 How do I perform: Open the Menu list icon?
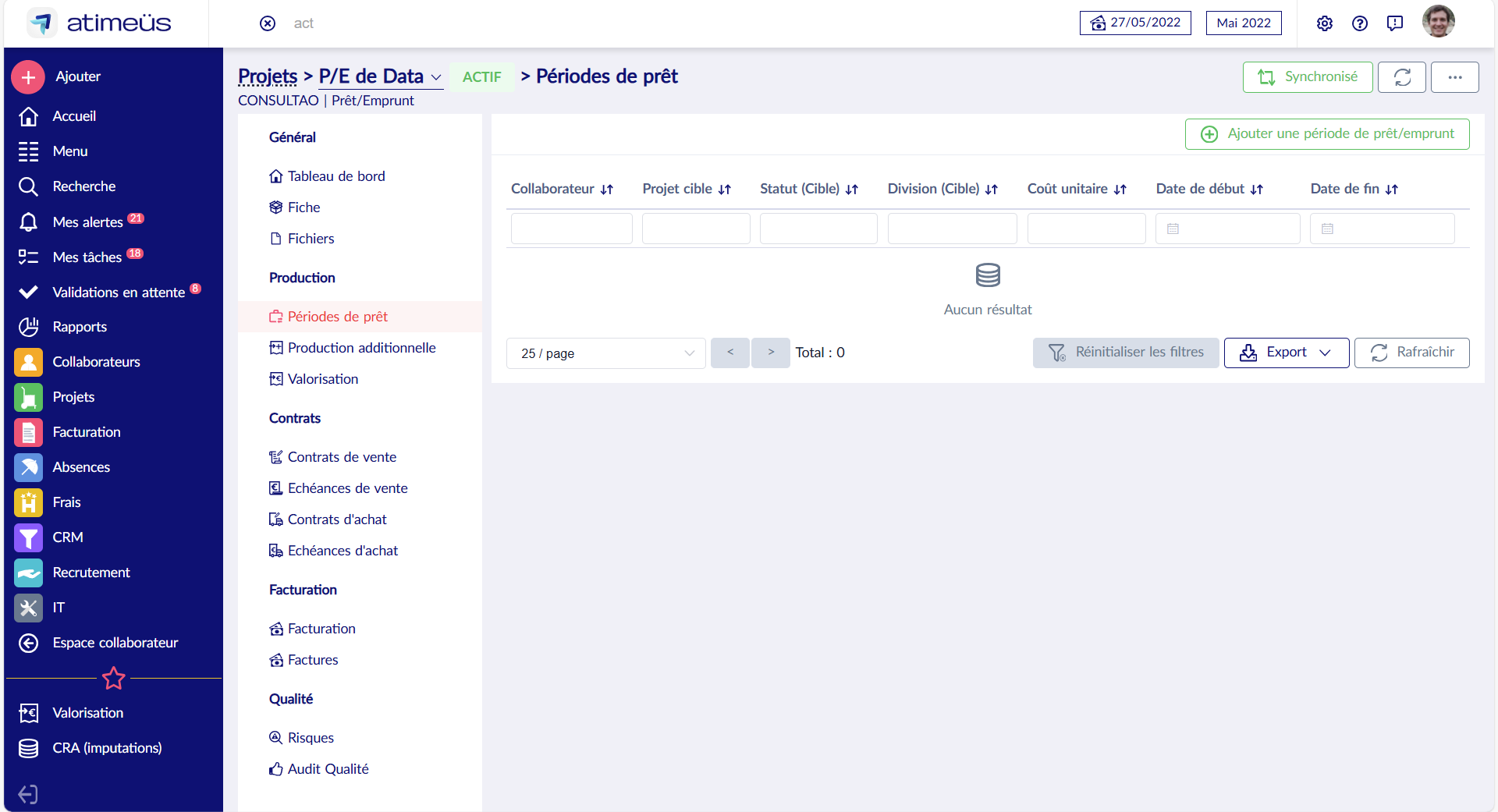pyautogui.click(x=28, y=151)
